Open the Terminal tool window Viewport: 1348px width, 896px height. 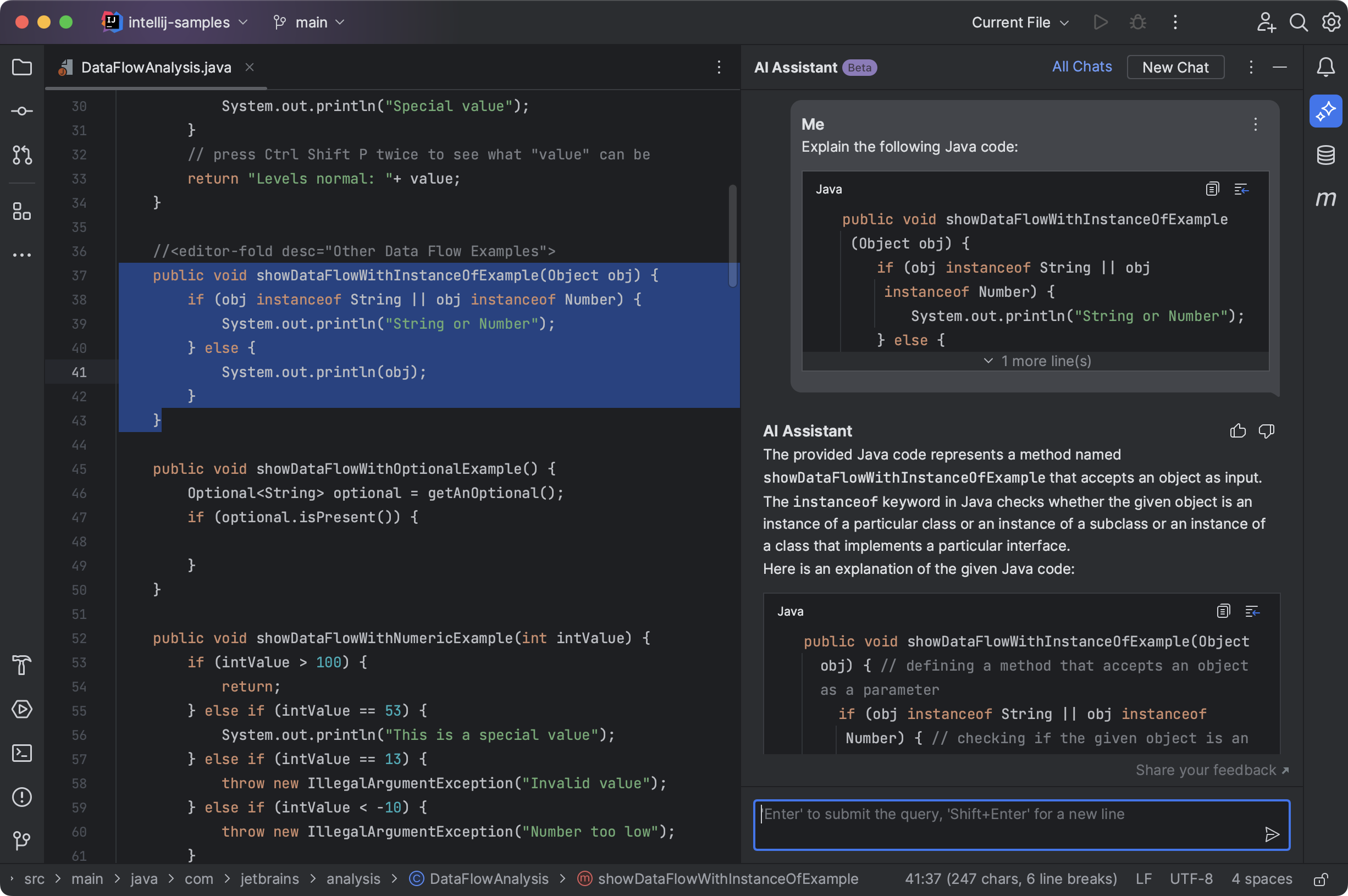coord(21,753)
